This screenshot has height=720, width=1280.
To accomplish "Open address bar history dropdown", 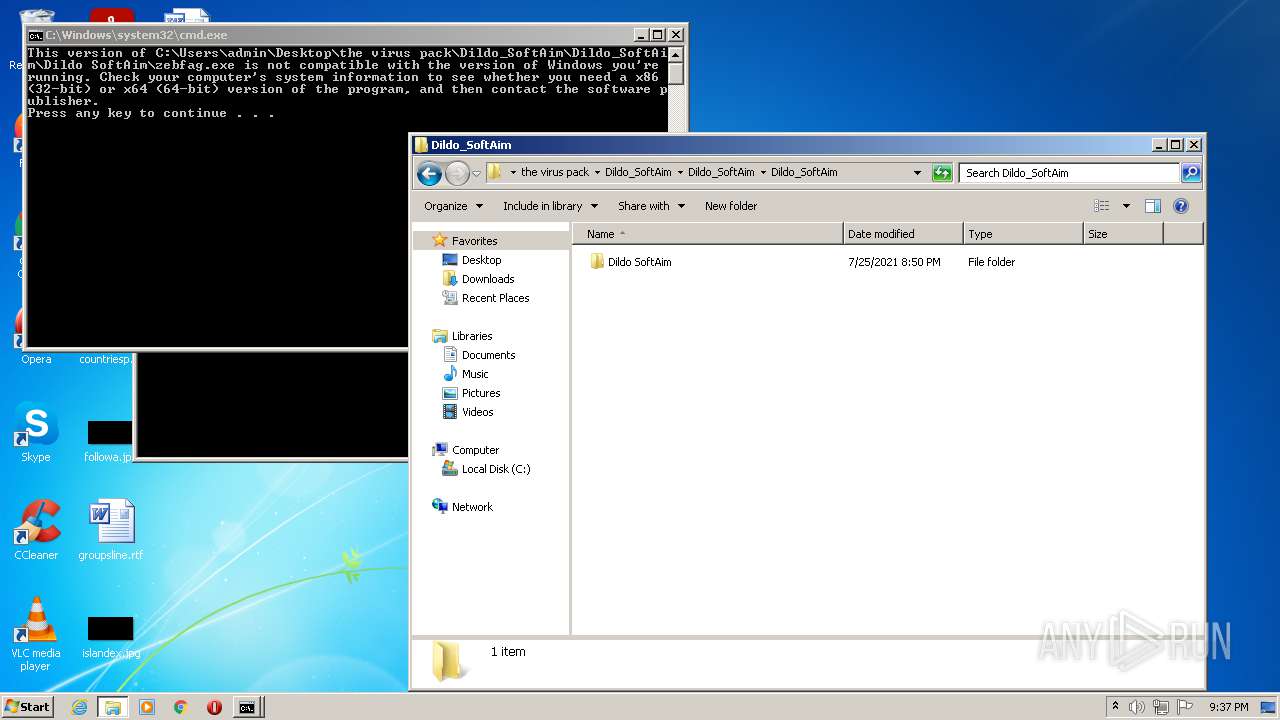I will tap(917, 173).
